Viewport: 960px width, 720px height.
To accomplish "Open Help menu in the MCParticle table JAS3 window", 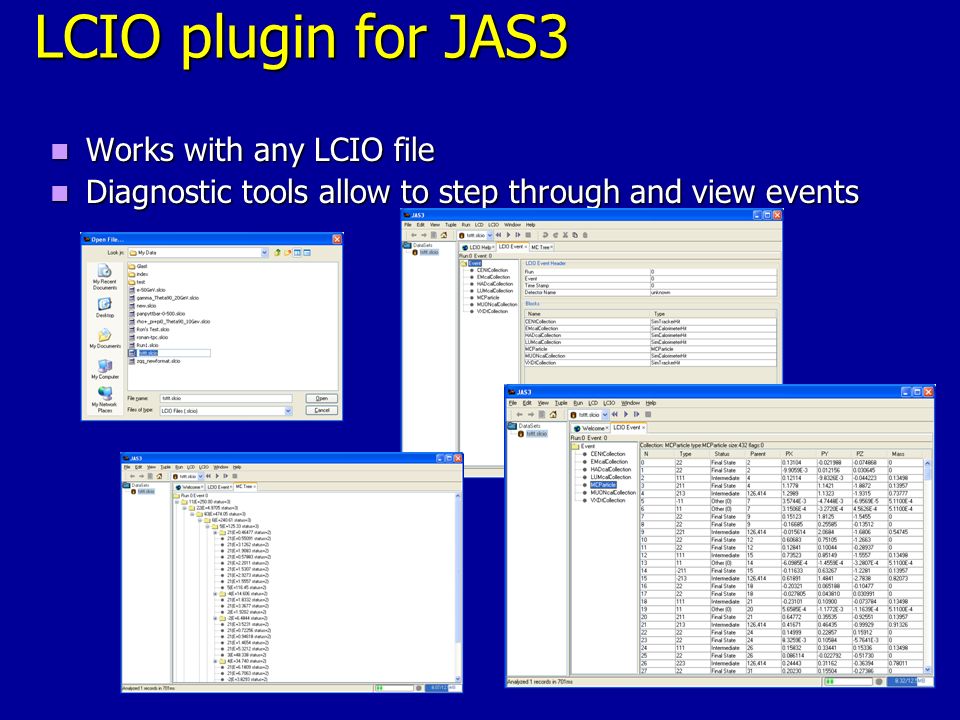I will coord(651,403).
